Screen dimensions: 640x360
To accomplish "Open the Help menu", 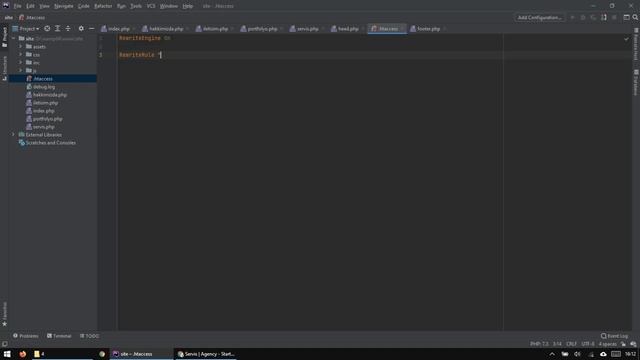I will tap(187, 6).
